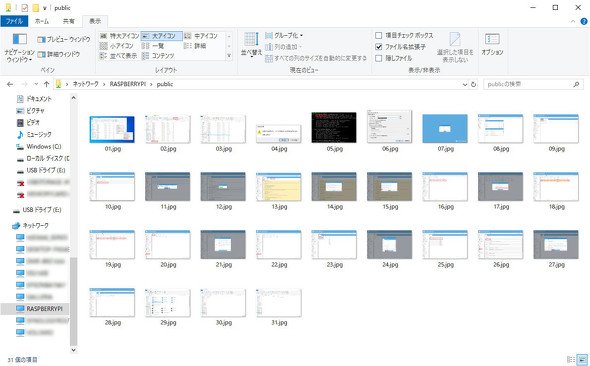Select Windows (C:) drive in sidebar
This screenshot has height=366, width=590.
39,146
